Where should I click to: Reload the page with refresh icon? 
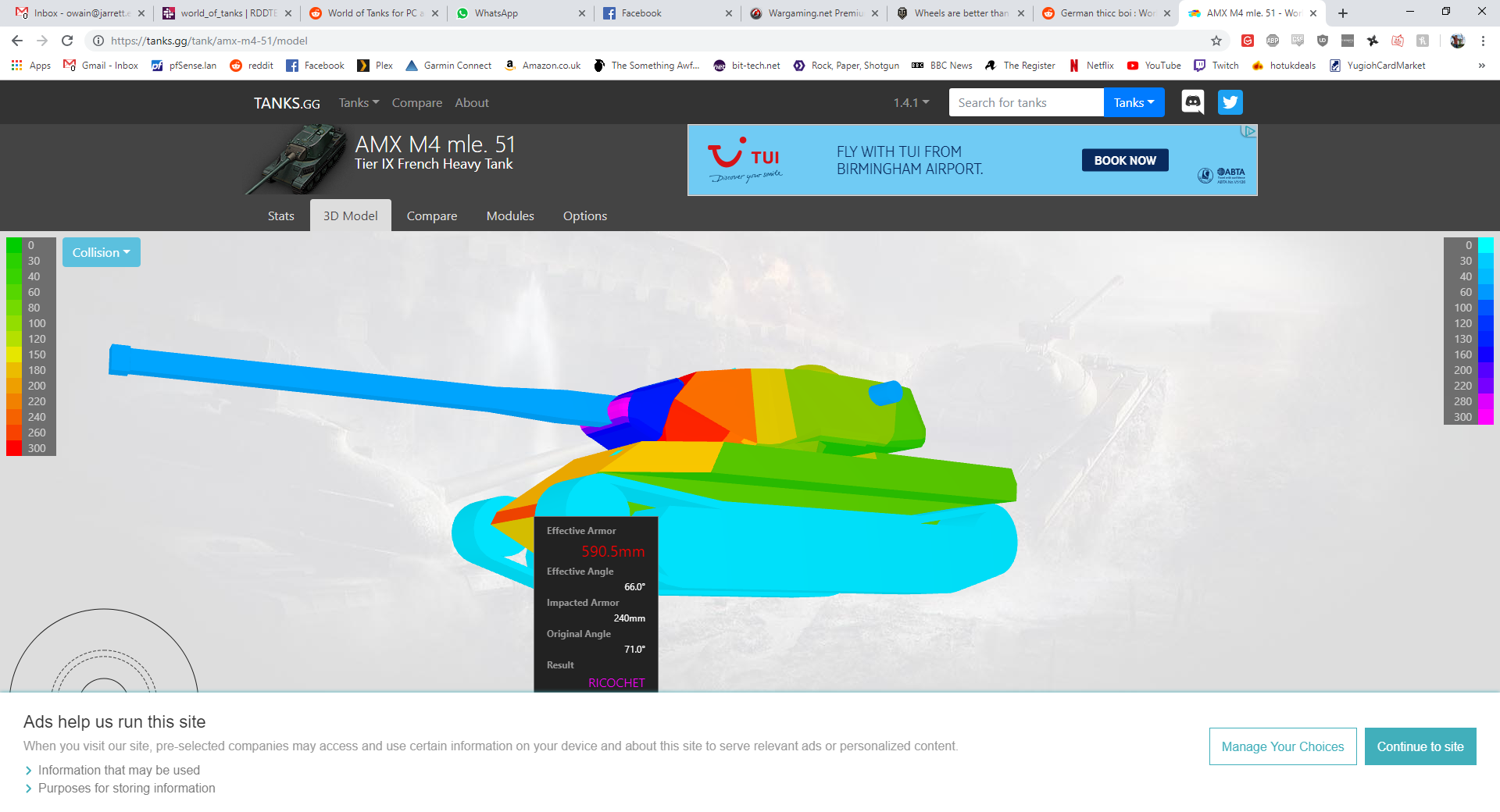tap(67, 41)
